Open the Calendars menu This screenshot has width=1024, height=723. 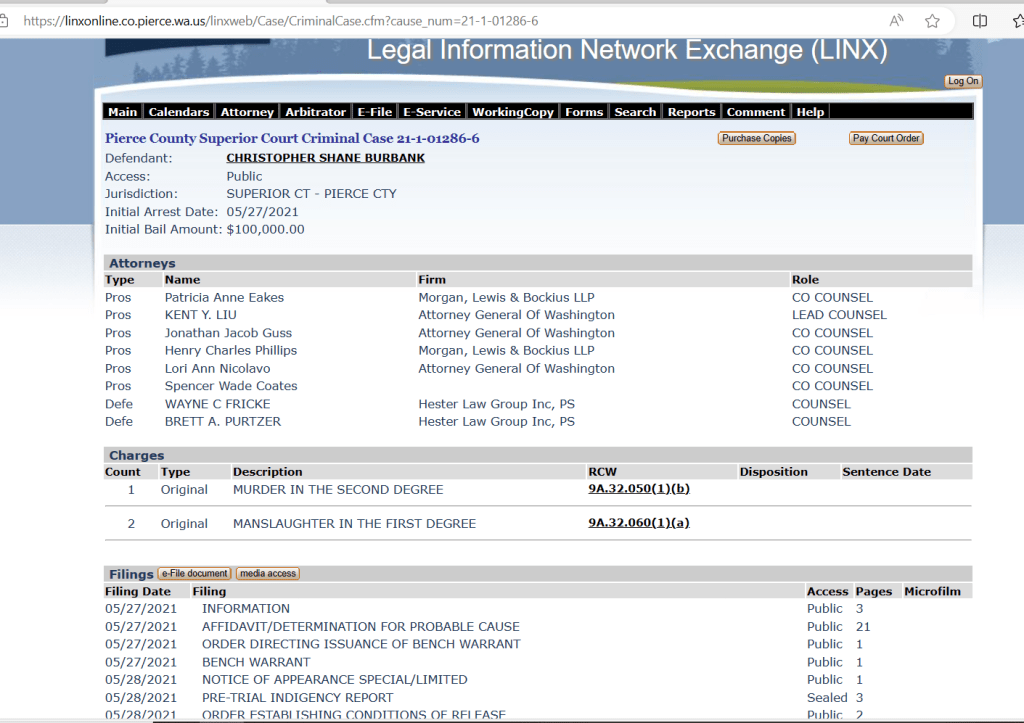click(179, 112)
